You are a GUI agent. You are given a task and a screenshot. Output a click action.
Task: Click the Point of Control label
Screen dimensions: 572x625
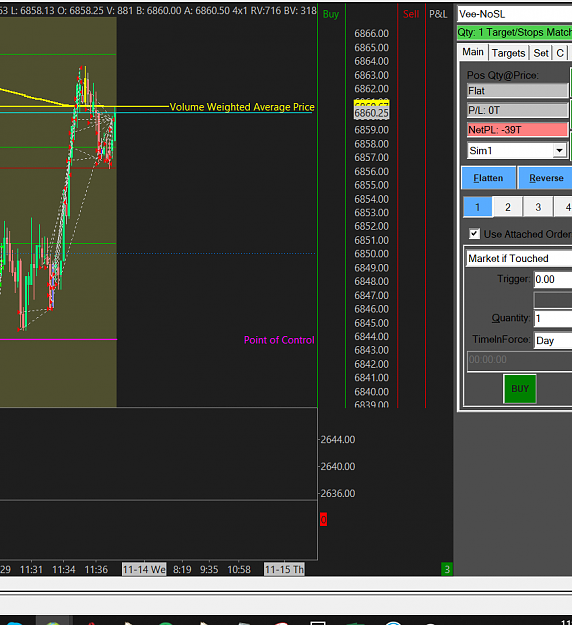[x=279, y=340]
